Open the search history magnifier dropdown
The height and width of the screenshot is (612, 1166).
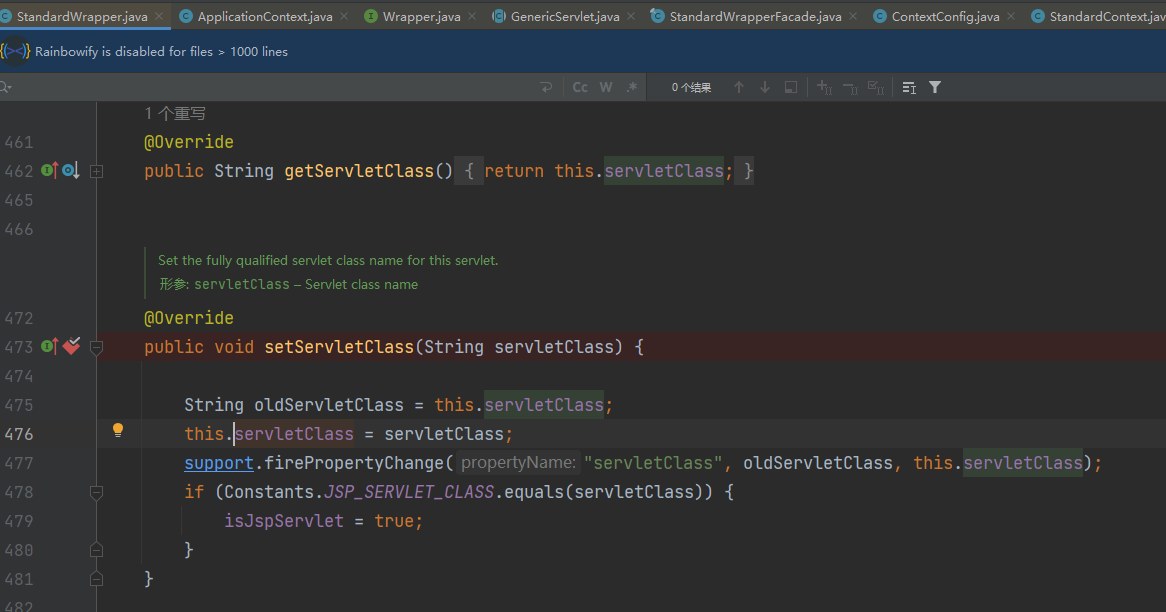point(6,87)
